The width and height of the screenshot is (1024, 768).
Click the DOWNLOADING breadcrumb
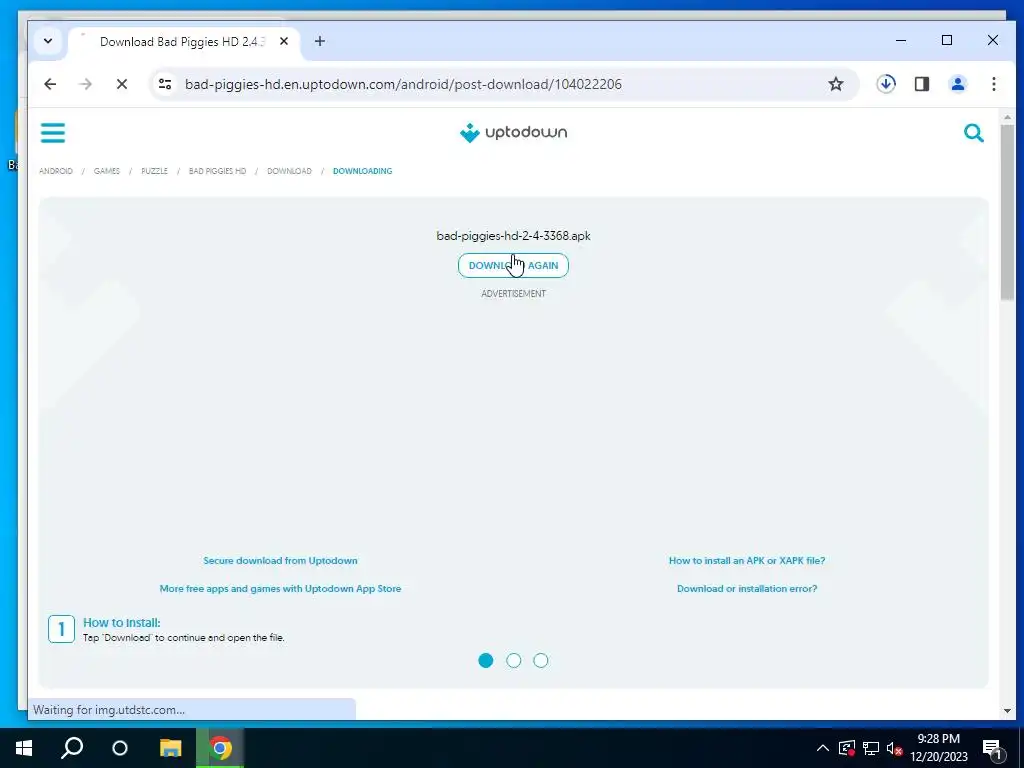[362, 171]
